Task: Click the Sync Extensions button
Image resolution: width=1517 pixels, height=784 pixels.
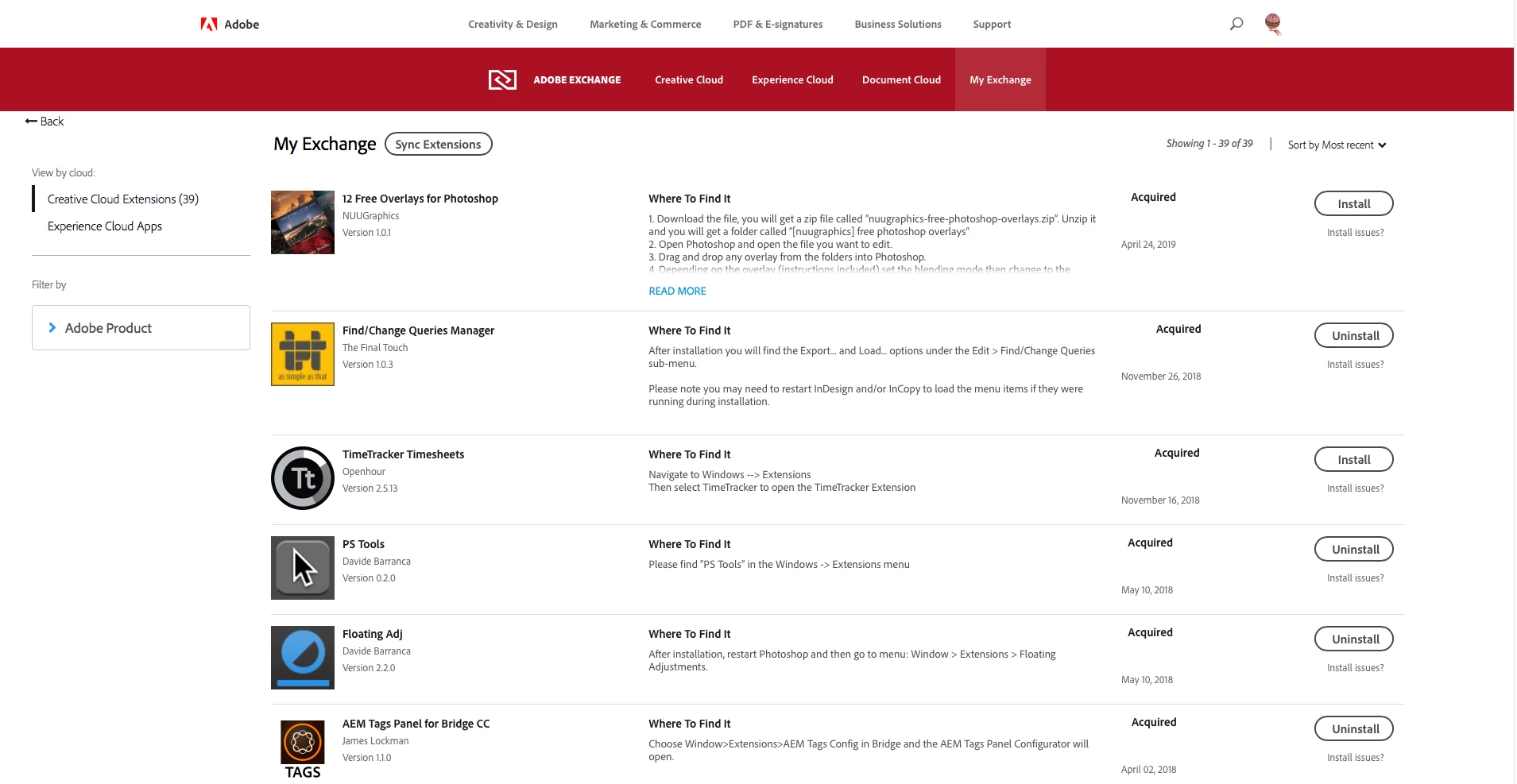Action: (x=439, y=145)
